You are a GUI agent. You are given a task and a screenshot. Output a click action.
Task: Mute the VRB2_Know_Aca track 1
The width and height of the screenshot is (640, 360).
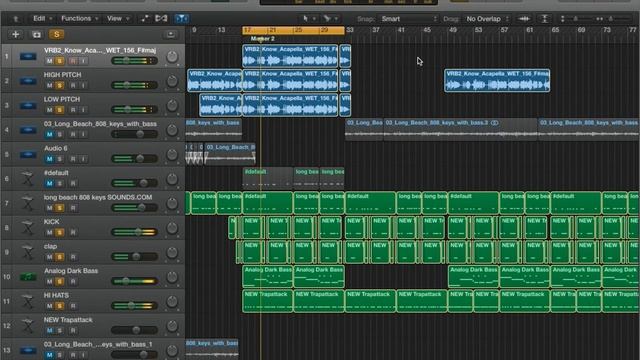coord(49,61)
